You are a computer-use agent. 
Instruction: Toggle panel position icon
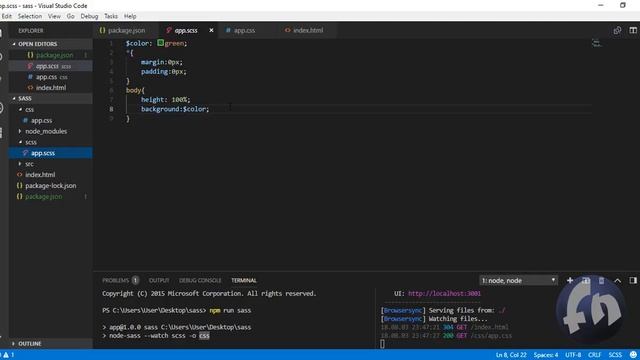pyautogui.click(x=633, y=280)
